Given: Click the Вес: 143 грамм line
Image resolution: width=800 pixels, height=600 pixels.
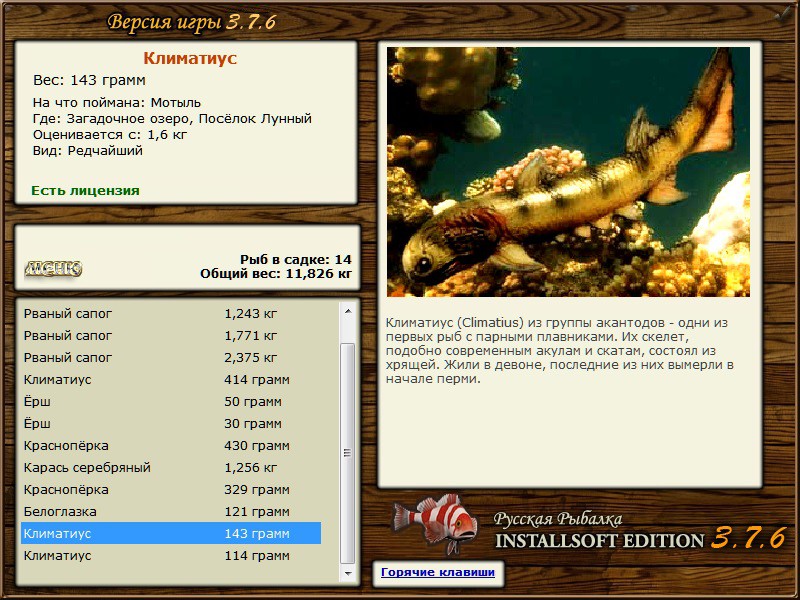Looking at the screenshot, I should point(89,80).
